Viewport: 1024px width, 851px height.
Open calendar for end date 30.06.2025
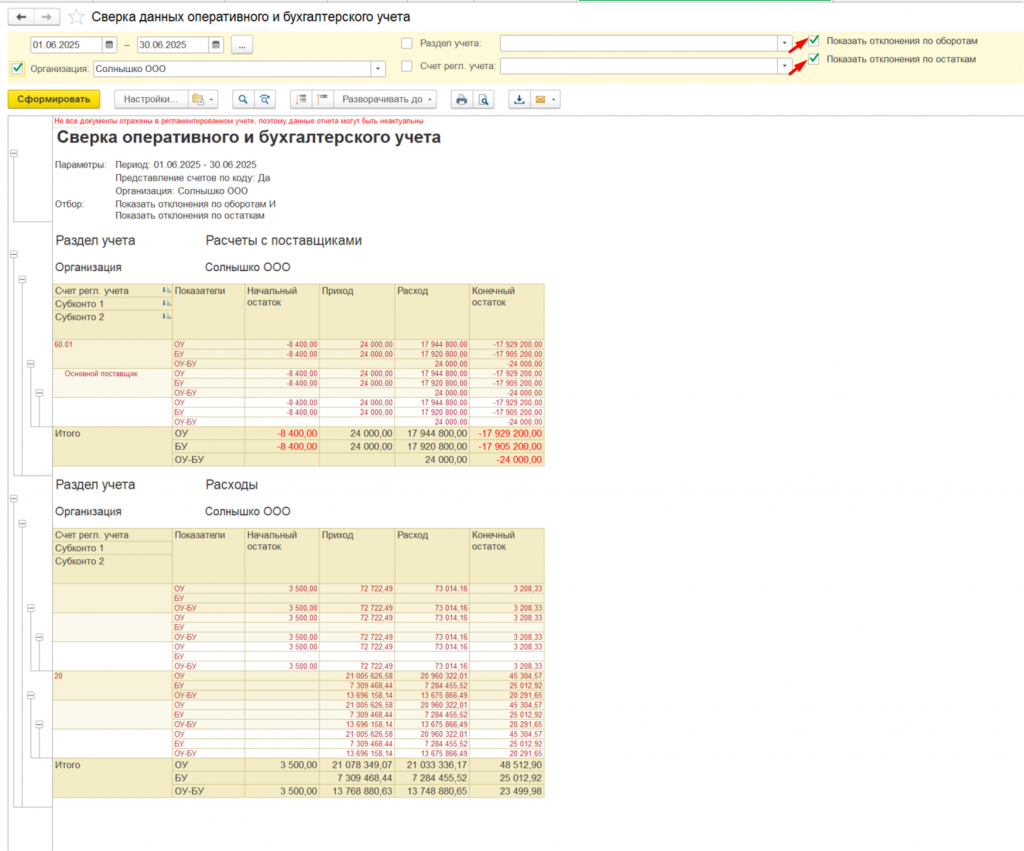(216, 45)
